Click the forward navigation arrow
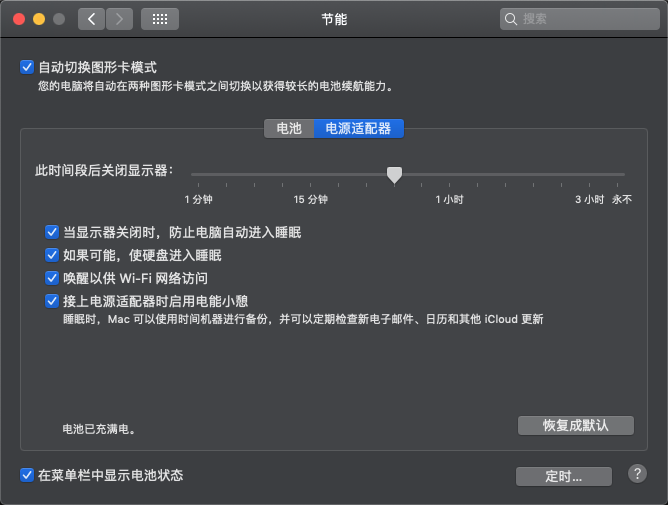 (x=119, y=19)
